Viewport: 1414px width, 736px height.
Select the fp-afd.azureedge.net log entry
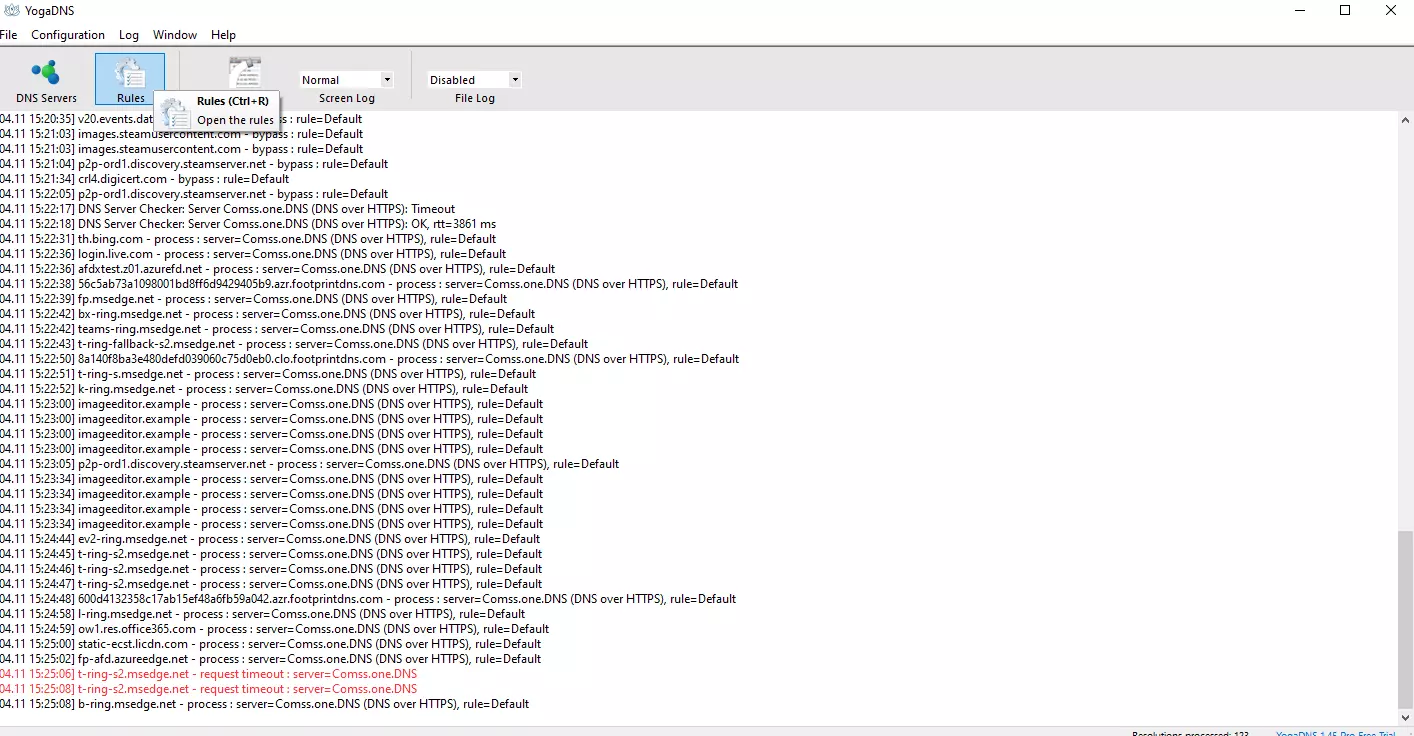click(270, 659)
